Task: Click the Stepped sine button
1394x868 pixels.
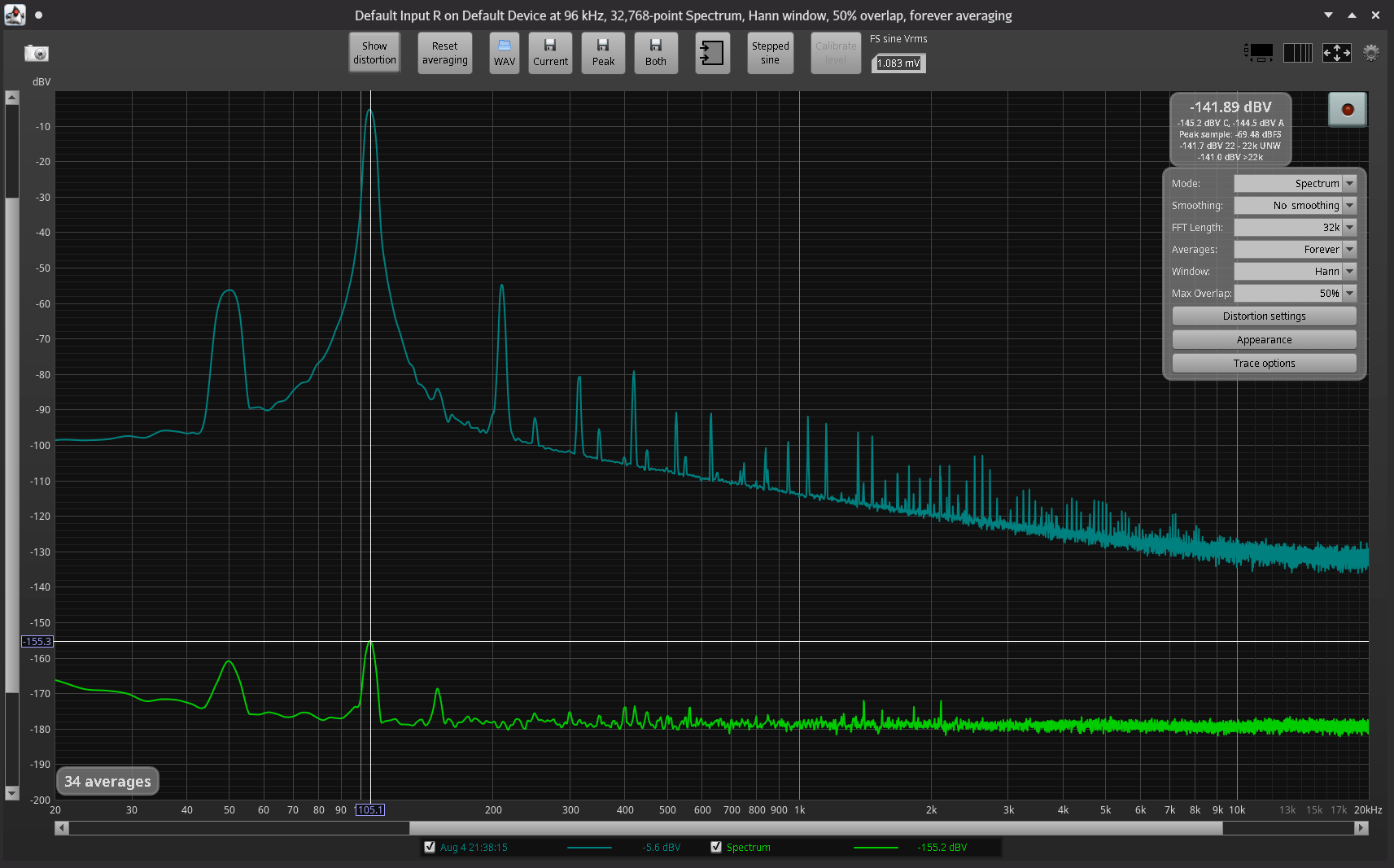Action: 770,53
